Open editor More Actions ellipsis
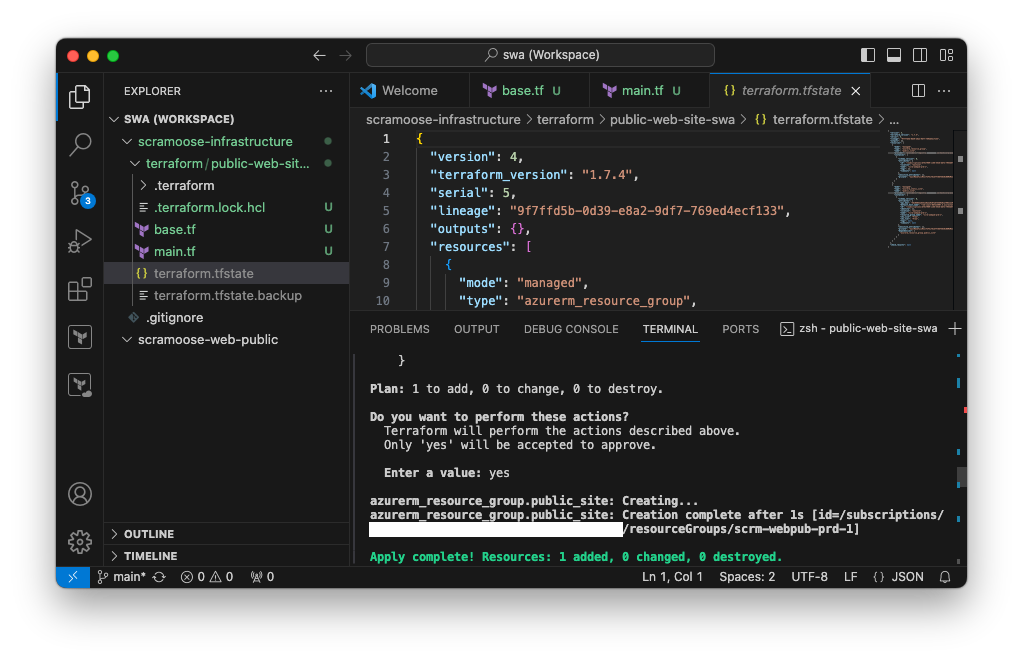This screenshot has height=662, width=1023. pos(944,91)
